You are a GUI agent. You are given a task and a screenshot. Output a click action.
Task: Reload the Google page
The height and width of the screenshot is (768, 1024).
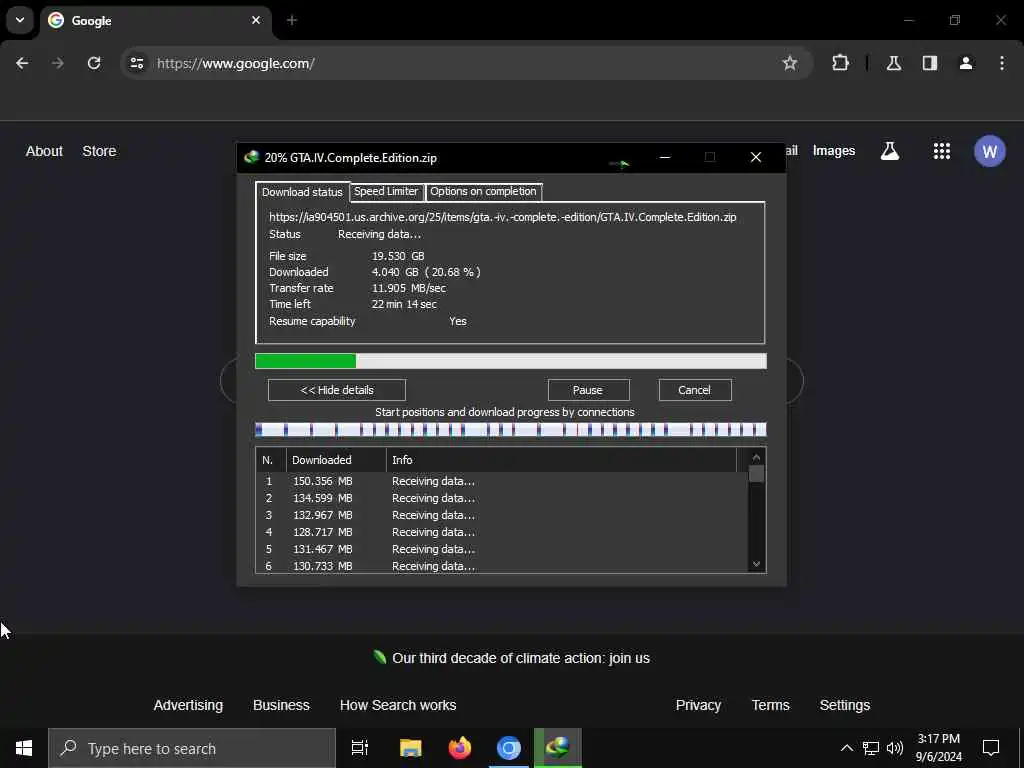coord(94,63)
